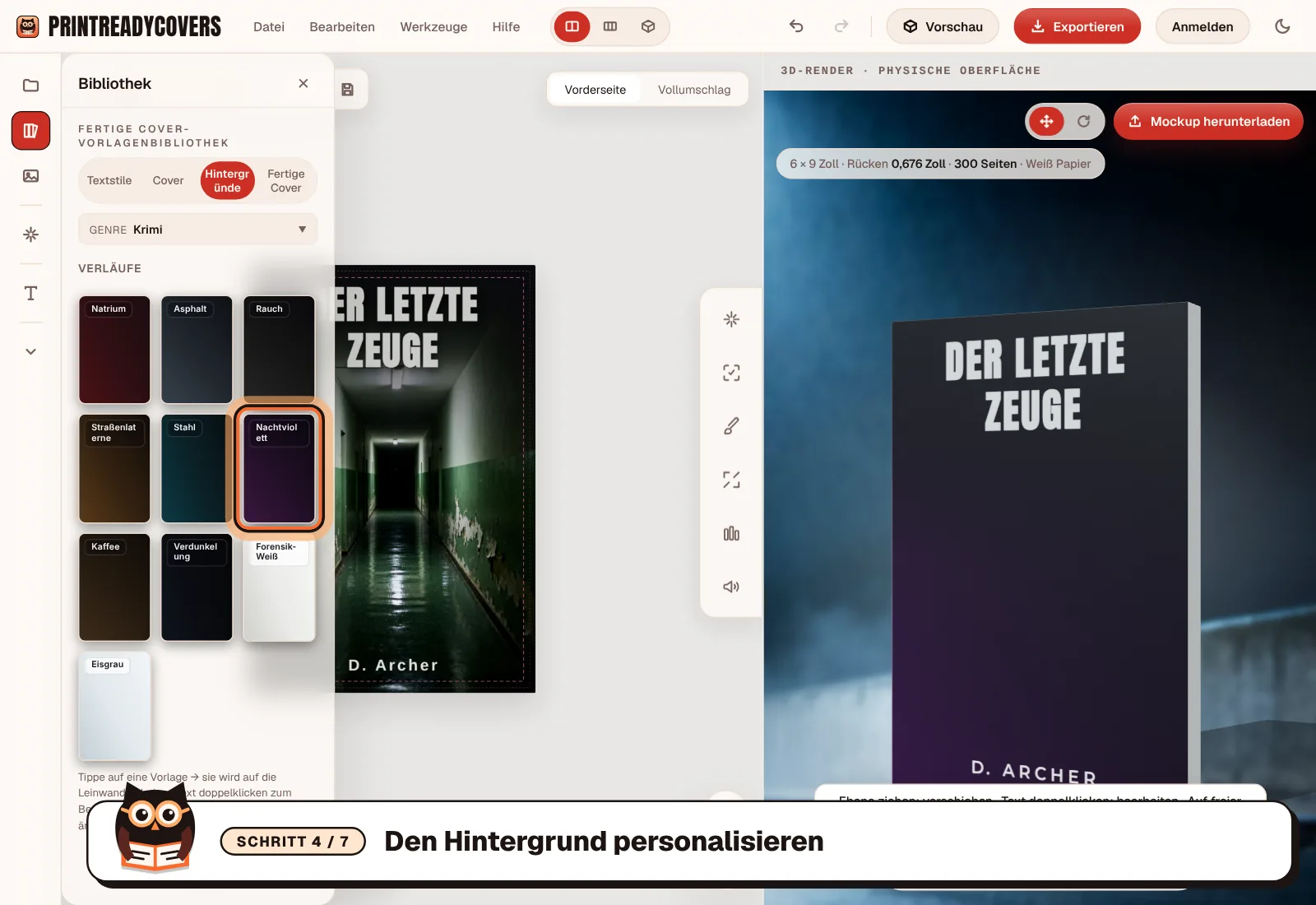This screenshot has height=905, width=1316.
Task: Click the undo arrow
Action: coord(796,26)
